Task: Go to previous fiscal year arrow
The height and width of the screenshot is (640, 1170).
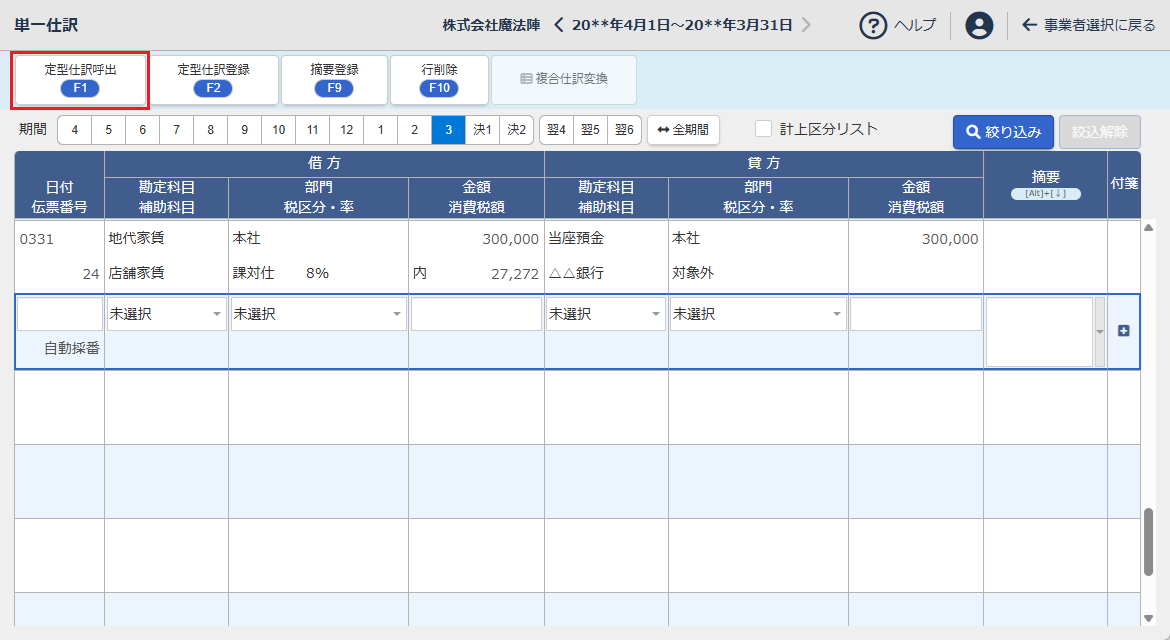Action: (559, 25)
